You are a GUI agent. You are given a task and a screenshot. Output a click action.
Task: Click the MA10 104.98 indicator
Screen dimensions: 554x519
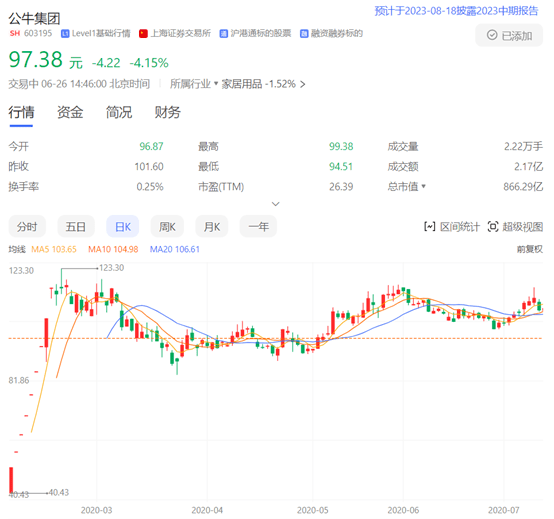[x=113, y=249]
